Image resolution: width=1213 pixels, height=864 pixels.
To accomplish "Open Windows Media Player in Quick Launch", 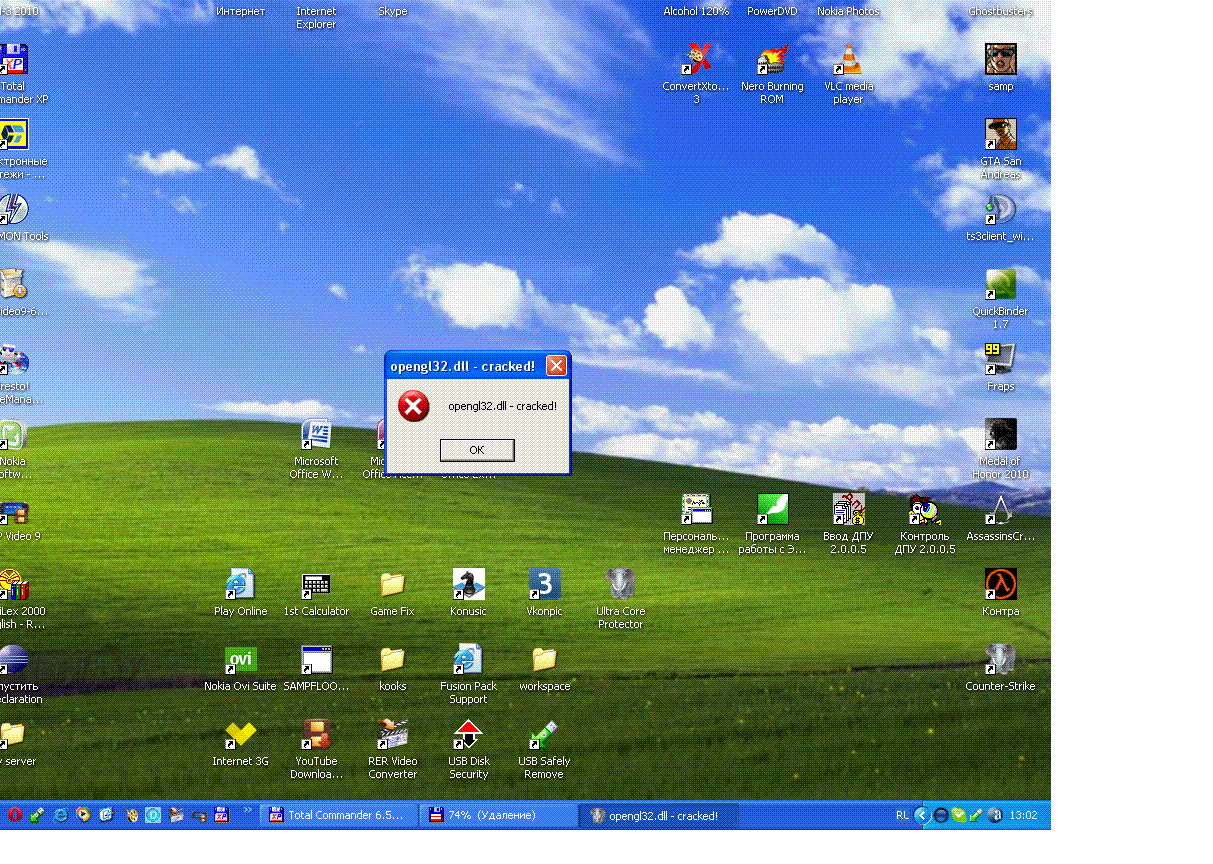I will (x=84, y=815).
